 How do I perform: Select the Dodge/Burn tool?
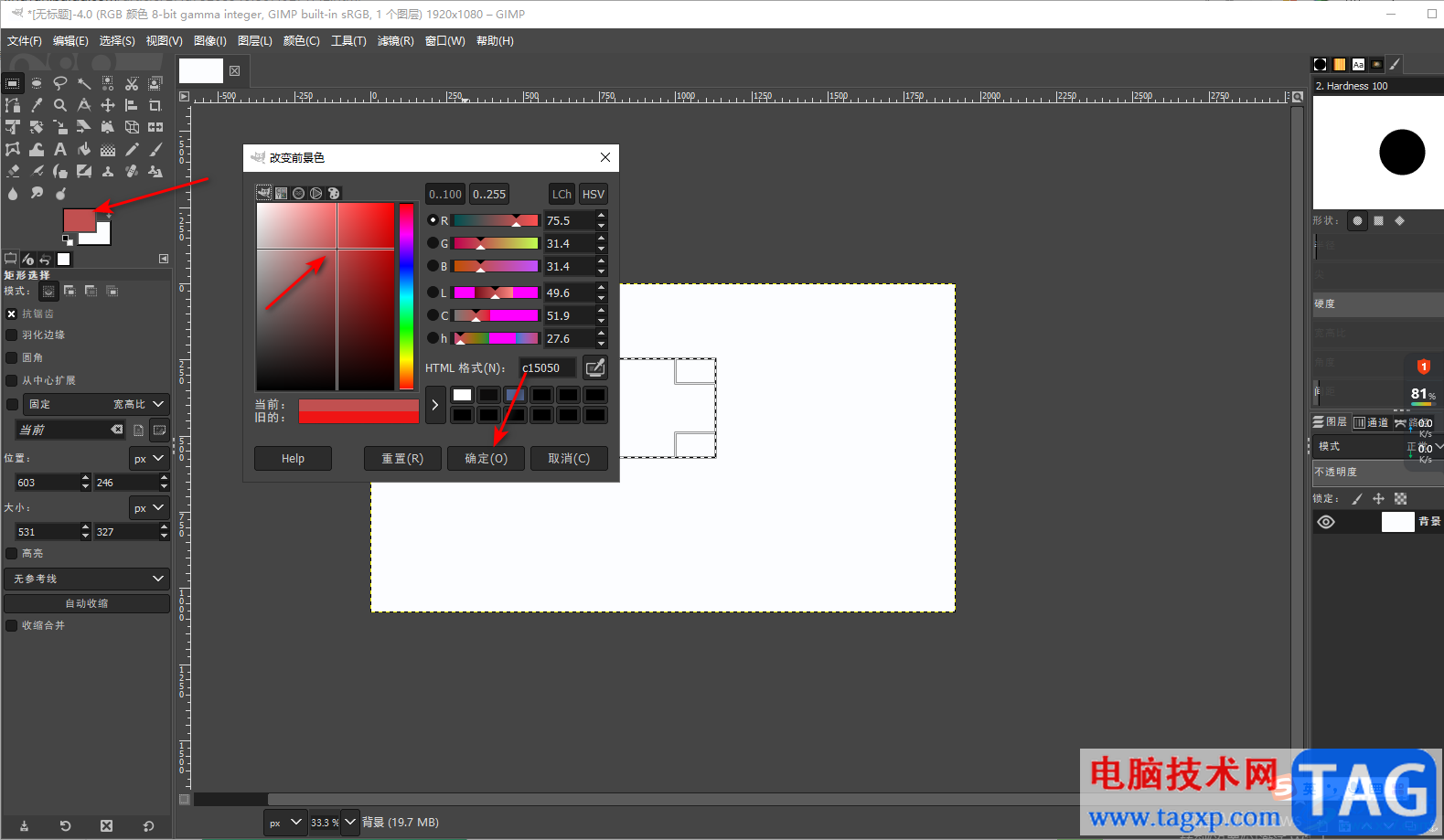(60, 193)
